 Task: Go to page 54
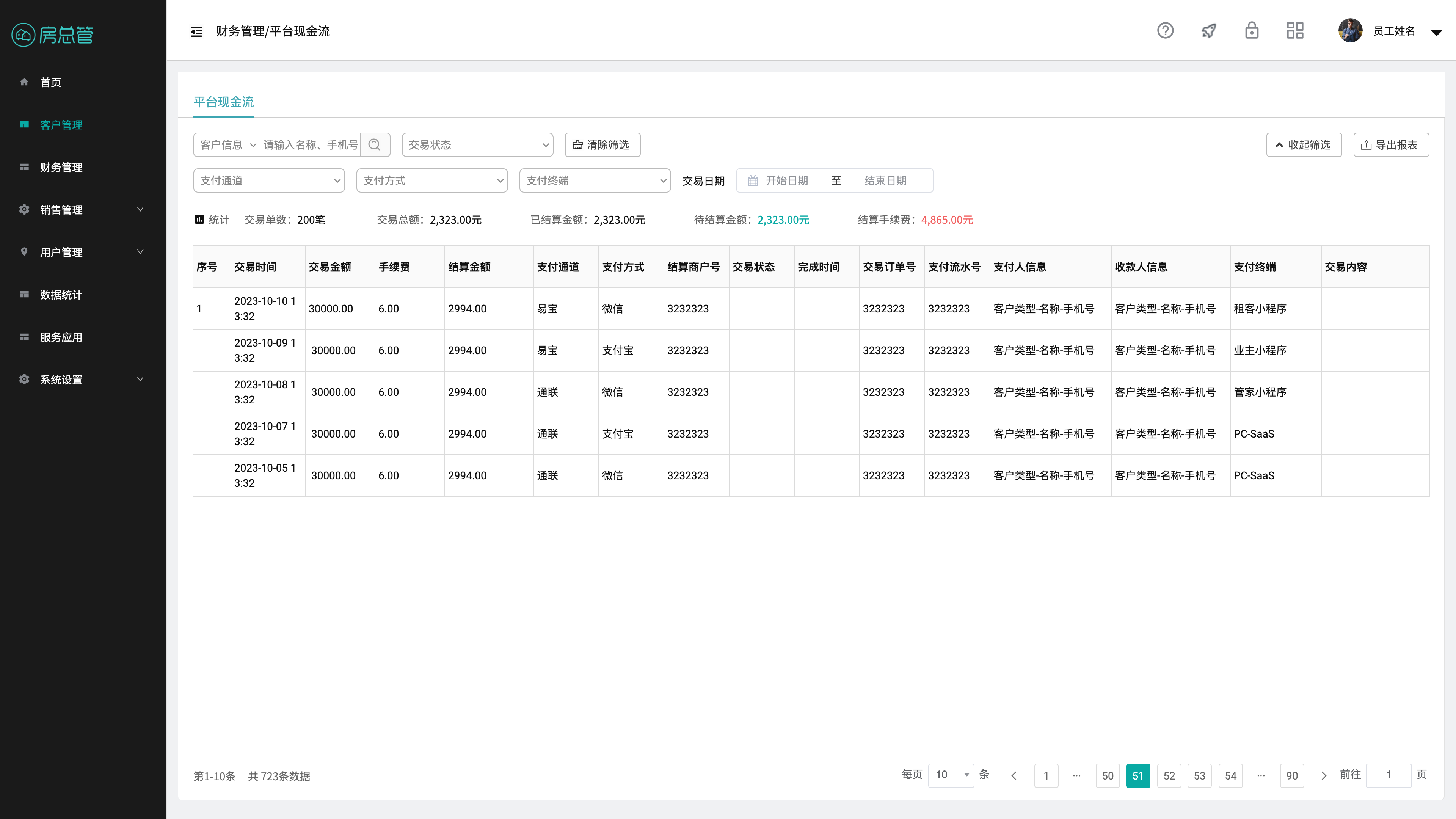coord(1230,775)
